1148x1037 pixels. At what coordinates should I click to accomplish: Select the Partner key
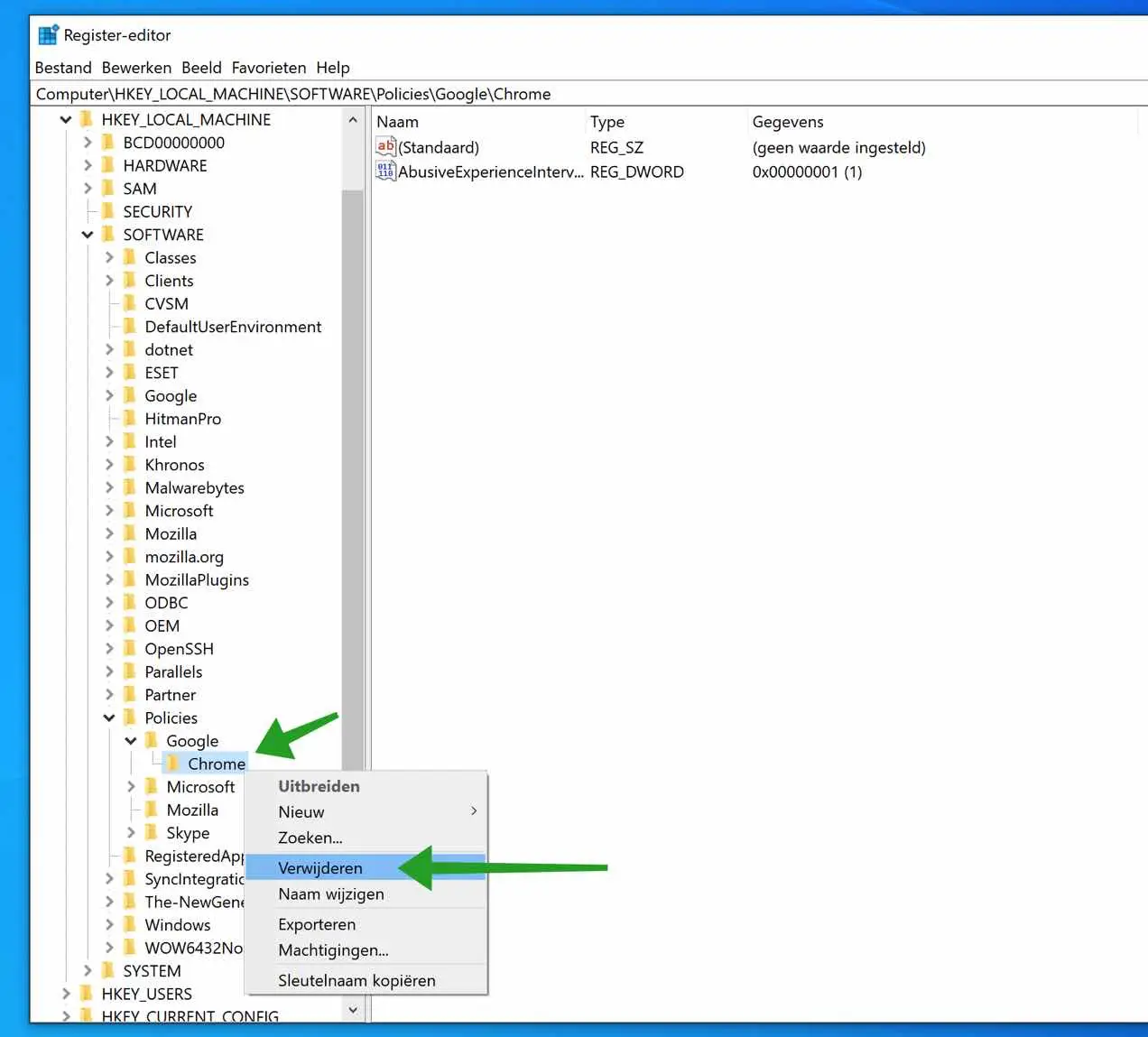click(x=171, y=695)
